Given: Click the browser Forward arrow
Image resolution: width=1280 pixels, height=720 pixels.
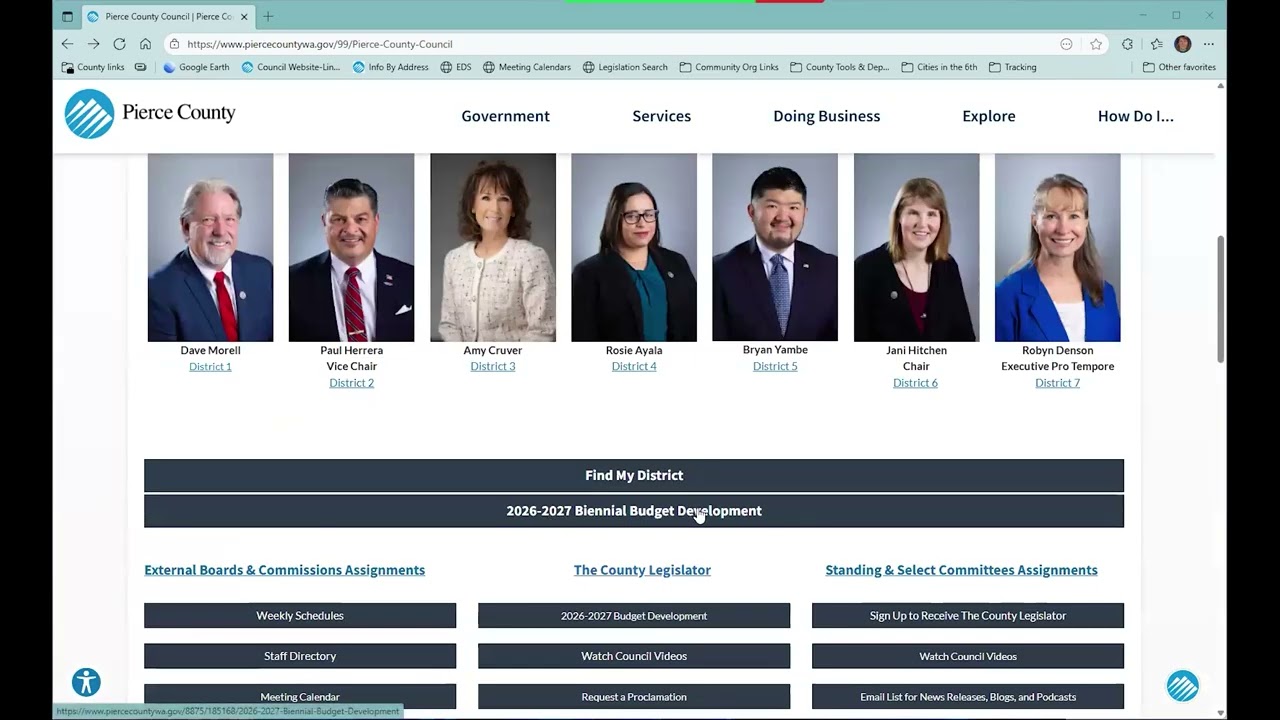Looking at the screenshot, I should click(93, 44).
